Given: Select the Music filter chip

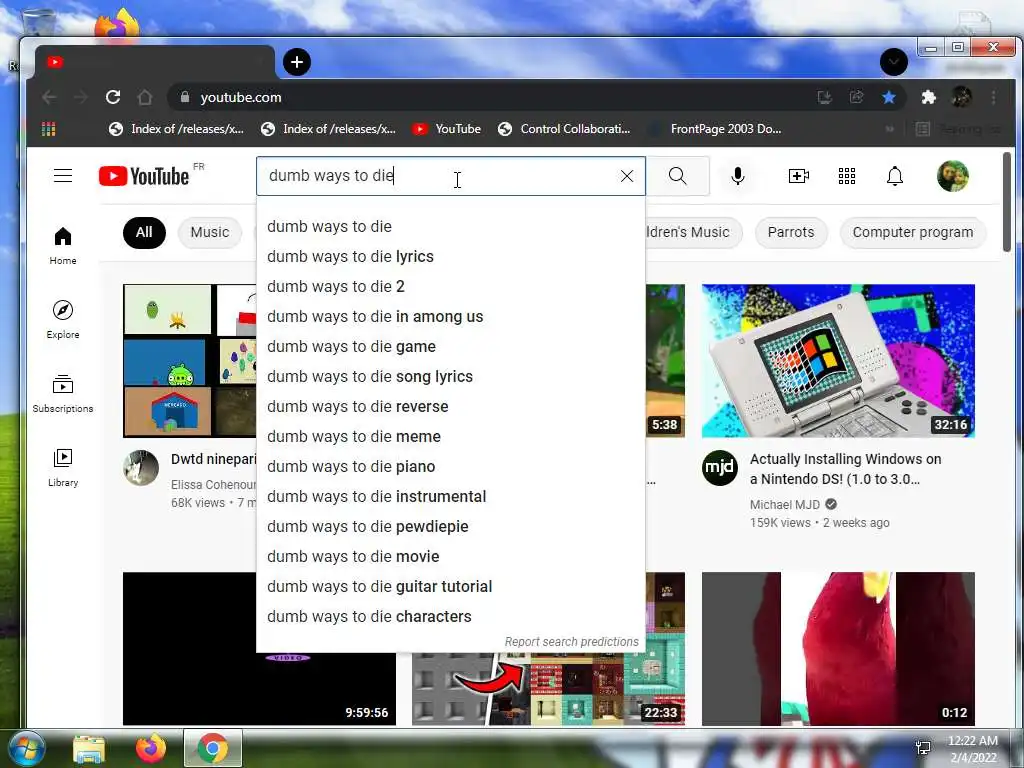Looking at the screenshot, I should pos(210,232).
